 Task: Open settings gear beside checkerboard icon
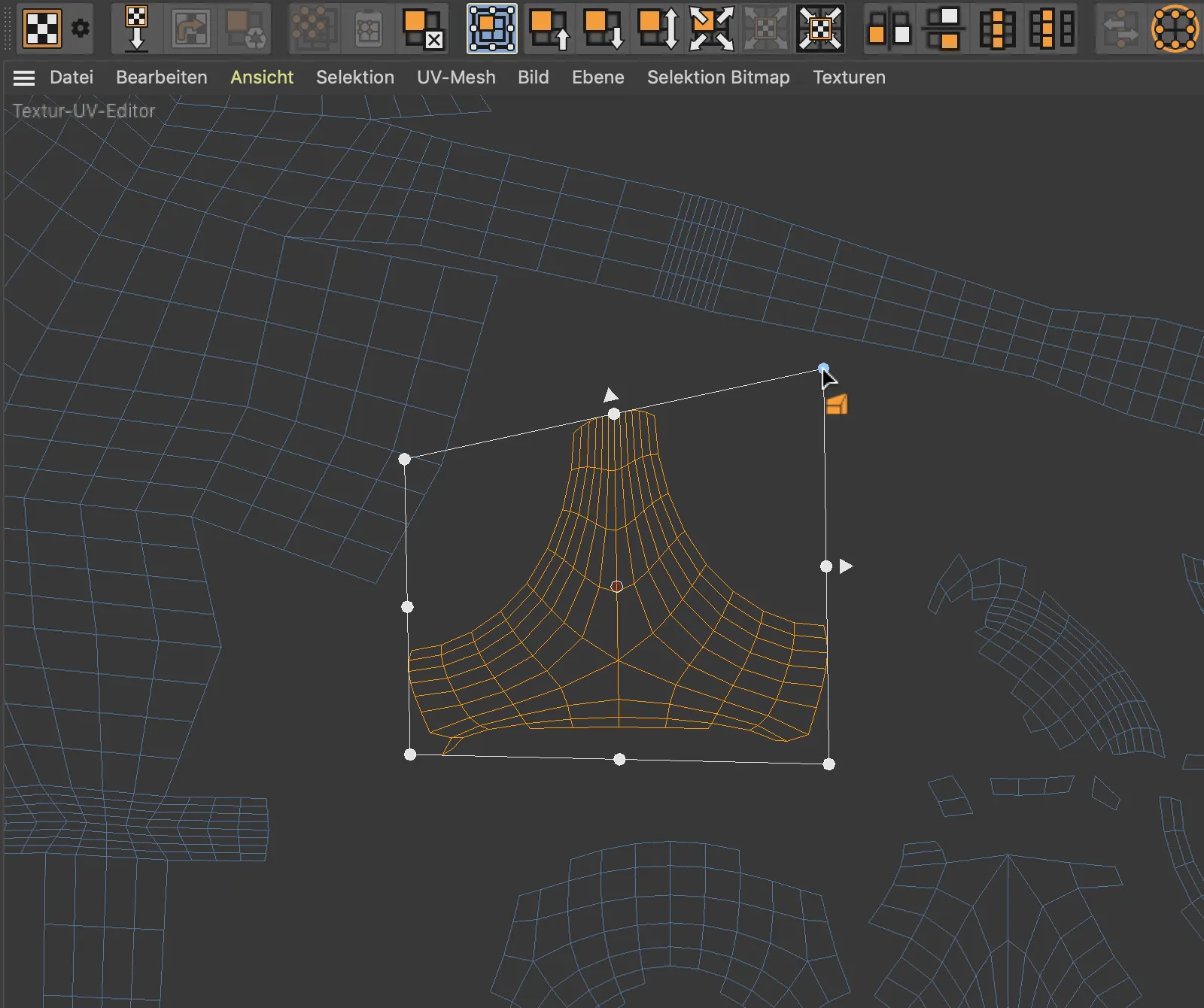[x=81, y=29]
